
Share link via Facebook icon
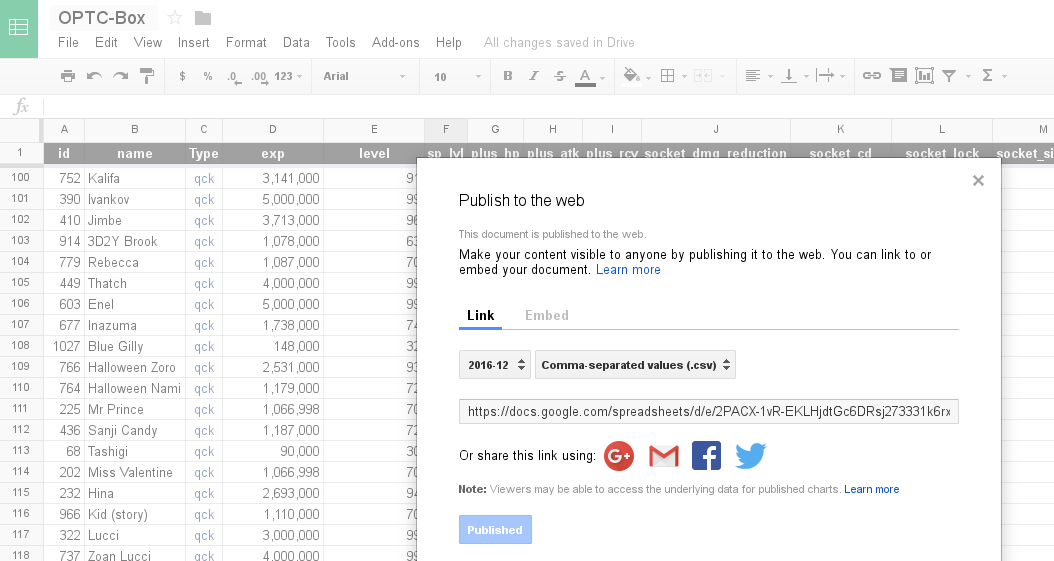pyautogui.click(x=706, y=456)
